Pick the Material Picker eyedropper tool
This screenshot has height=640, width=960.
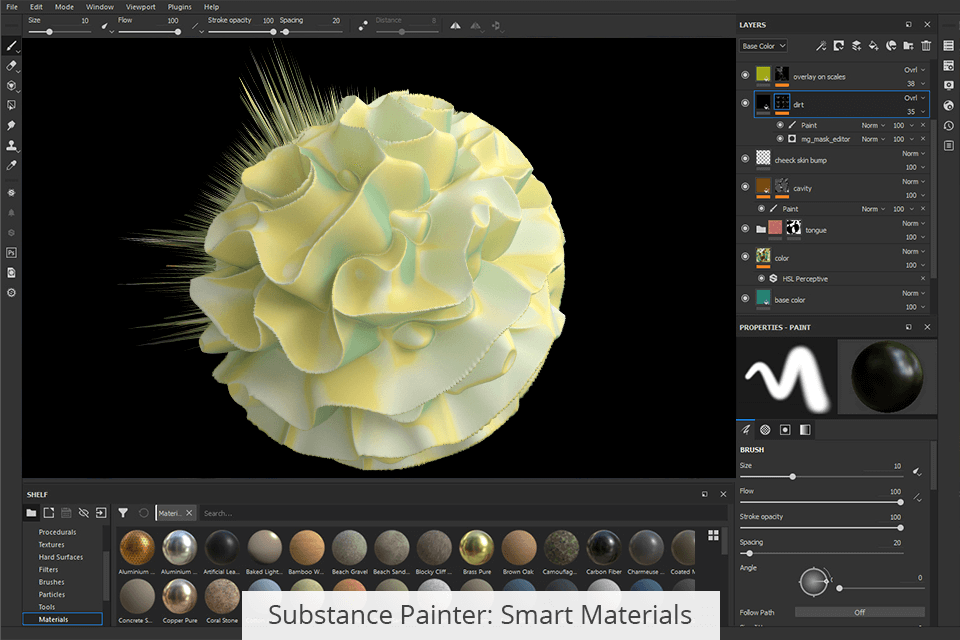point(11,165)
